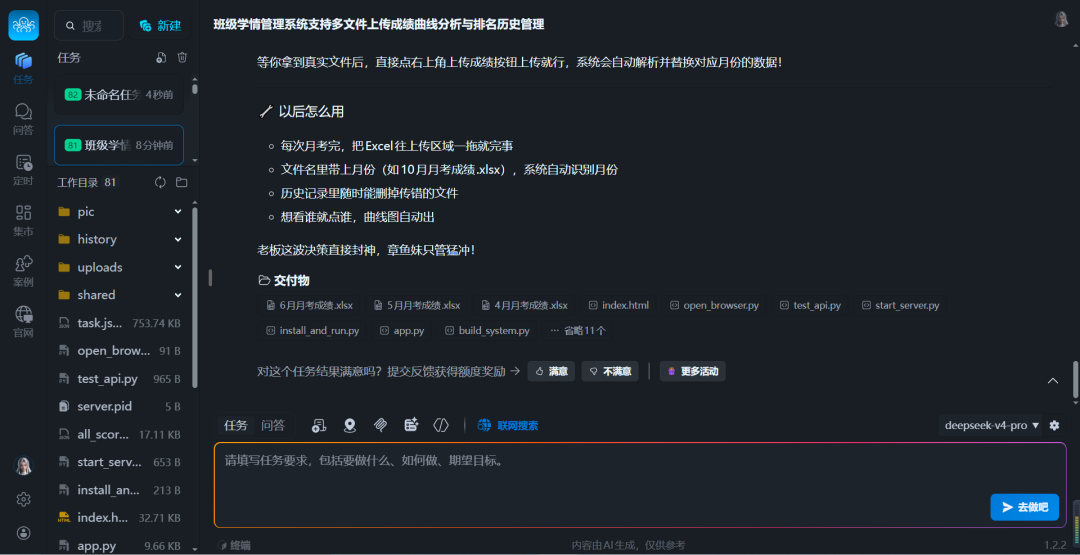
Task: Click the paperclip attachment icon
Action: [380, 426]
